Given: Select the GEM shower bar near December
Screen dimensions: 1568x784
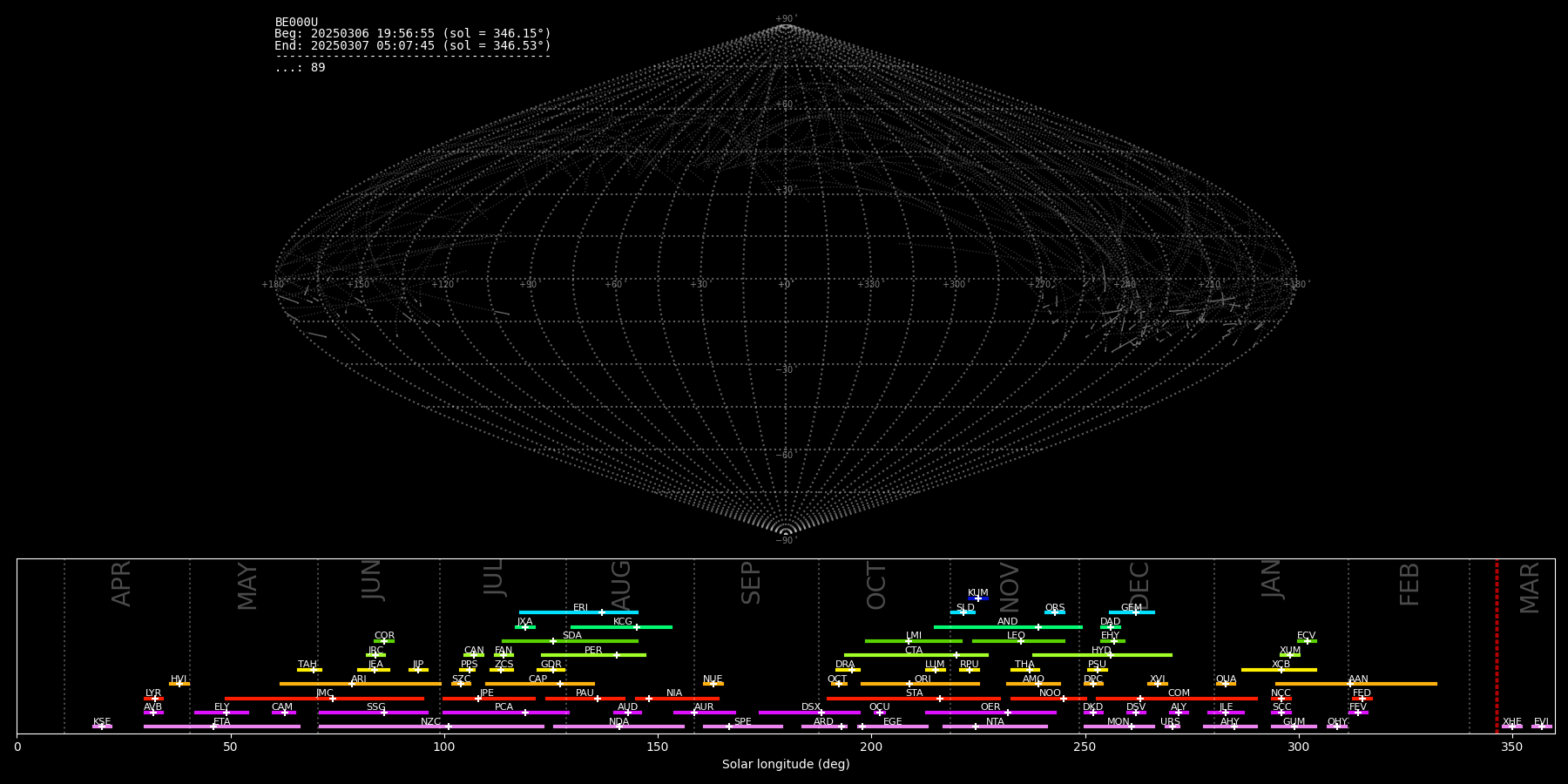Looking at the screenshot, I should [1132, 612].
